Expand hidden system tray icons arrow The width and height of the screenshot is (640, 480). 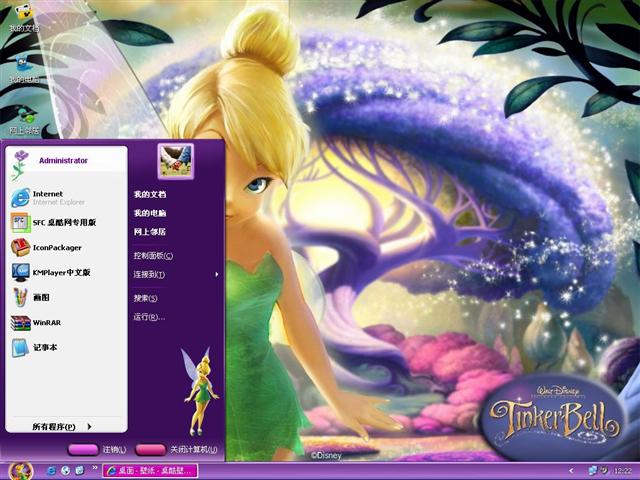(571, 471)
